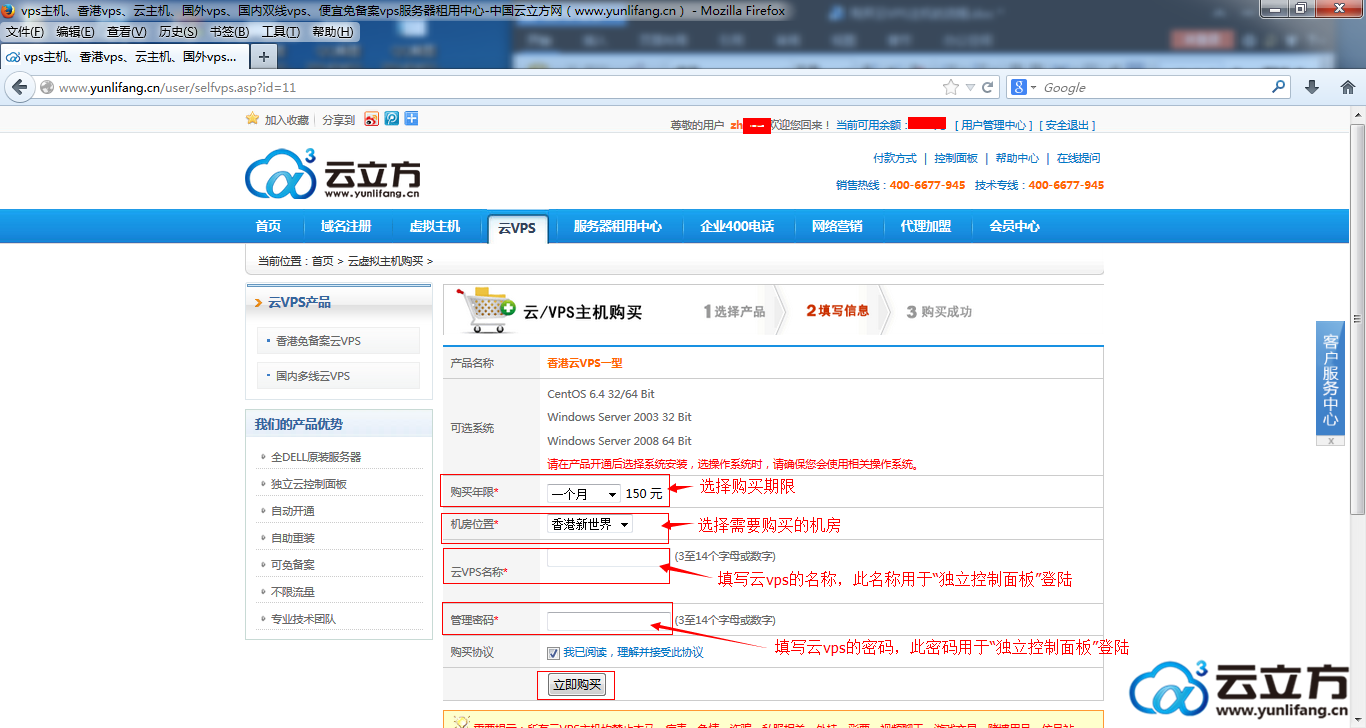Open 控制面板 header link

(956, 158)
